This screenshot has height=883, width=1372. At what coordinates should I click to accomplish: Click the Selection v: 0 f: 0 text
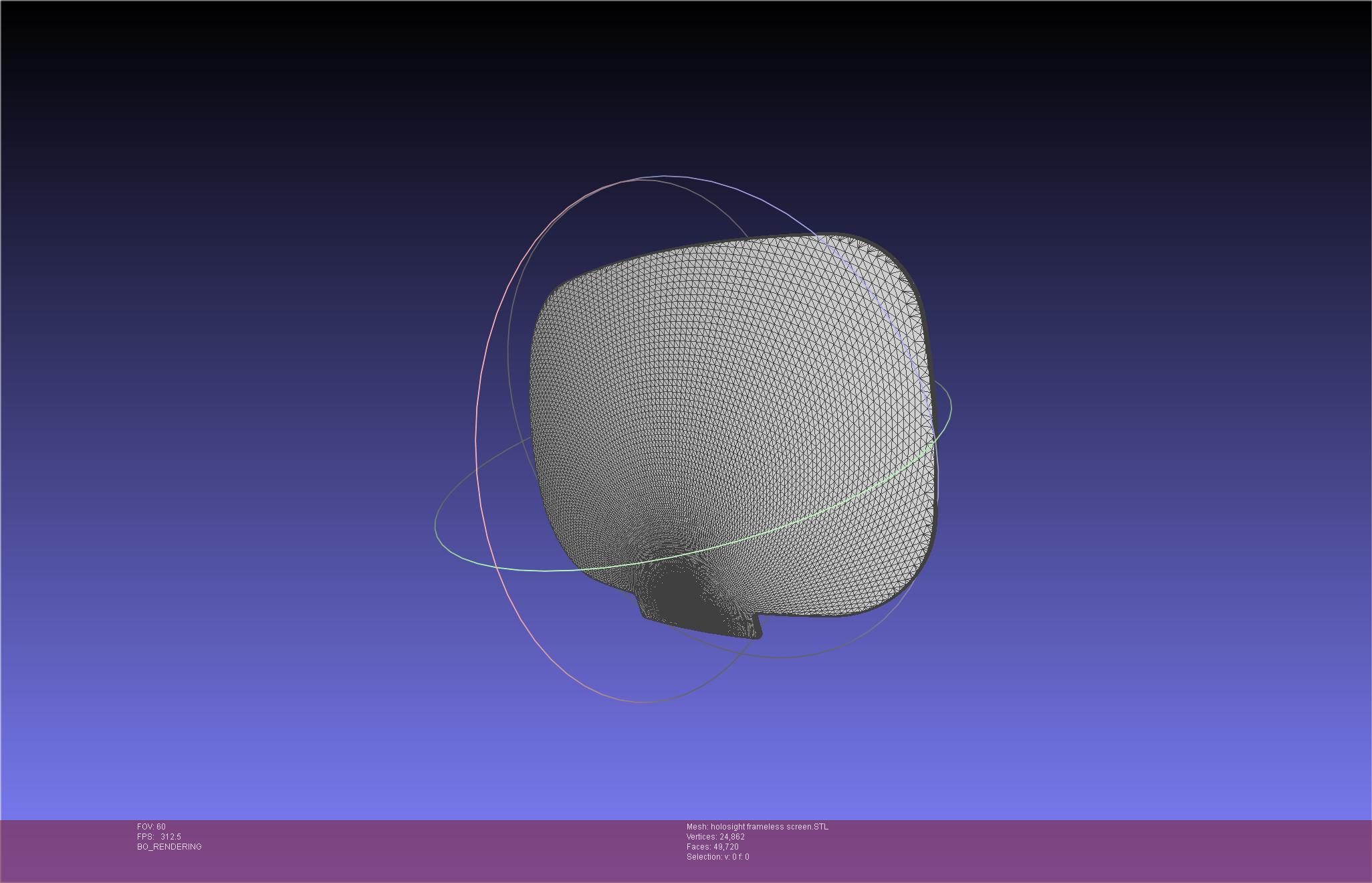[717, 857]
